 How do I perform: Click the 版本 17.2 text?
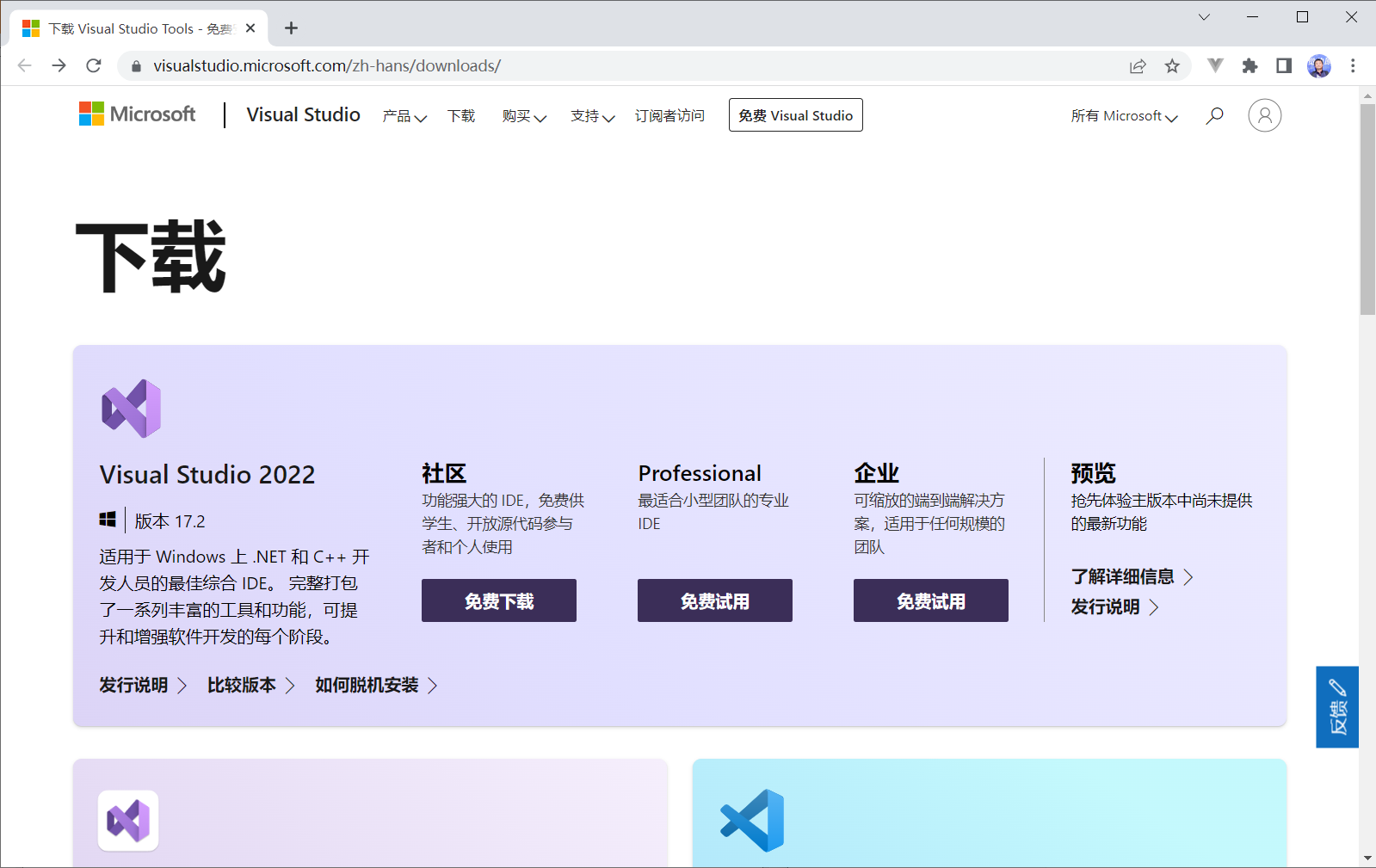170,521
